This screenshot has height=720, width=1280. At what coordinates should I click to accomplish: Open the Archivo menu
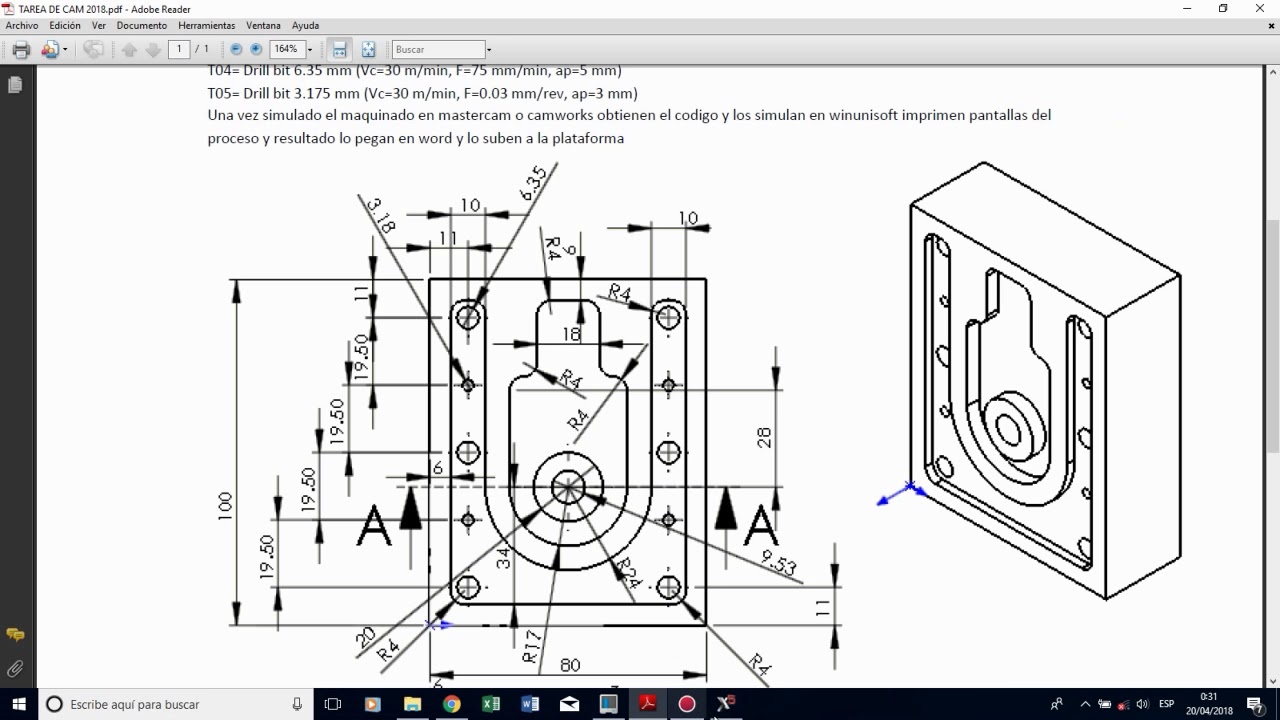[x=22, y=25]
